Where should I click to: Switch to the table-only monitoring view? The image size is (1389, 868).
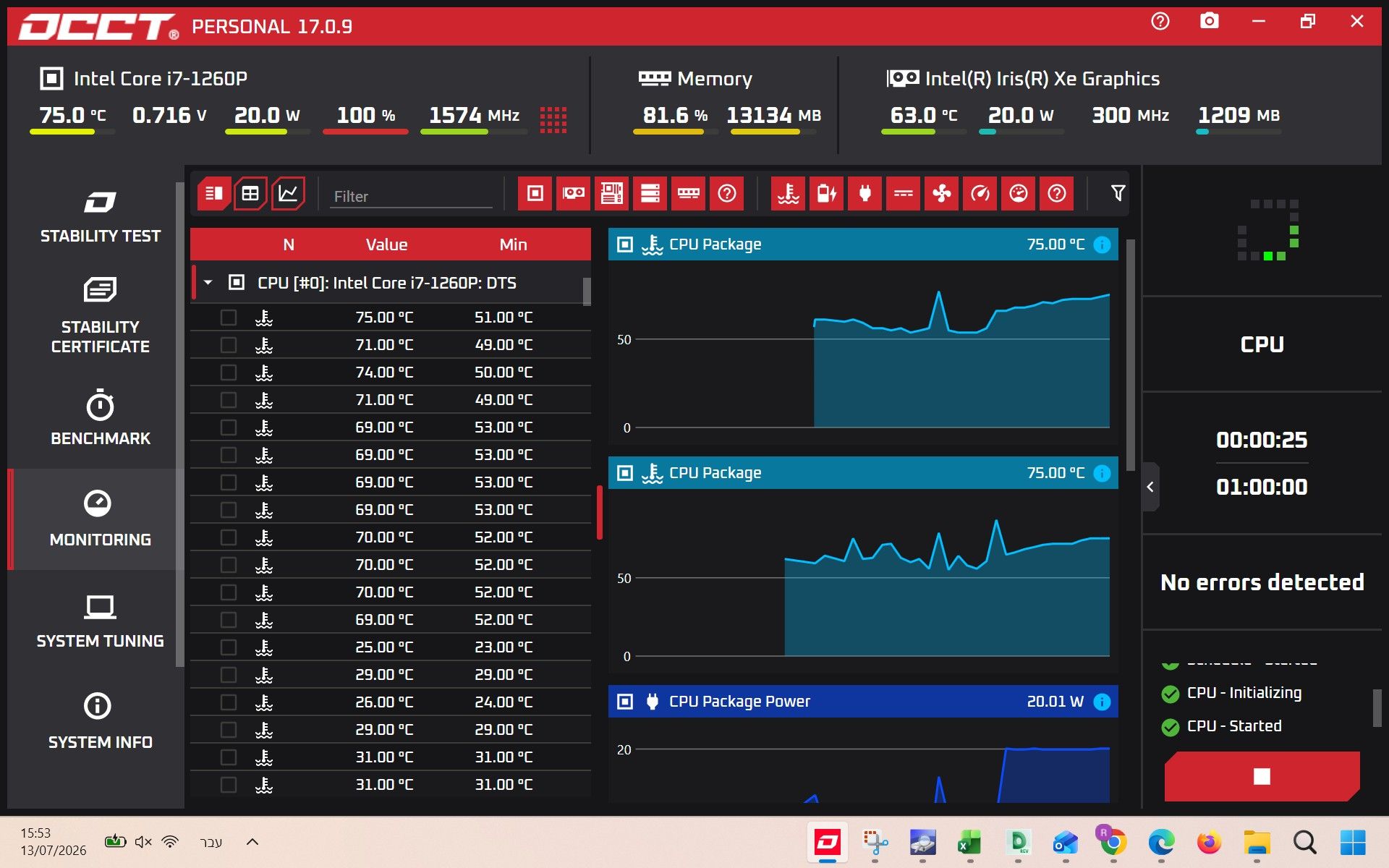click(x=250, y=194)
